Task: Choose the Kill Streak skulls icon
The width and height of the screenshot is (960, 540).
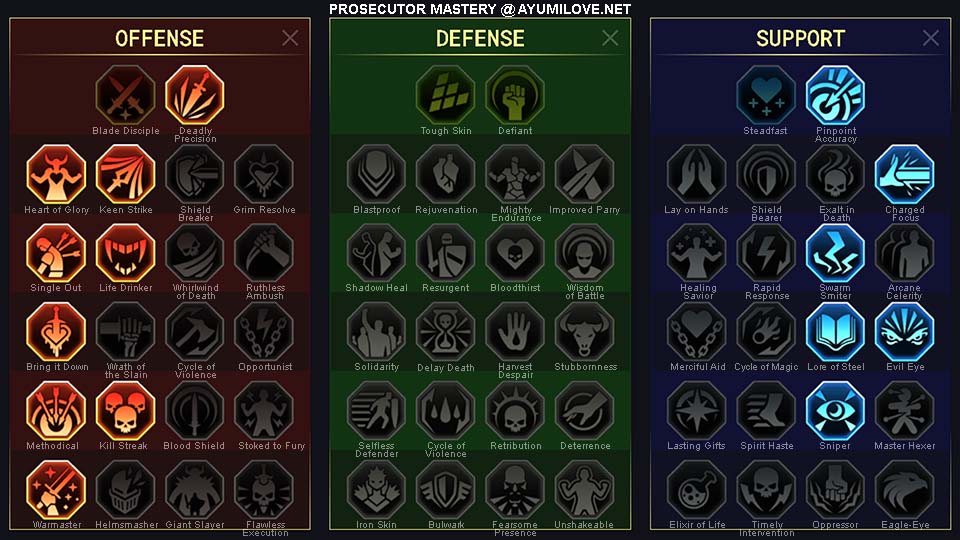Action: pos(126,411)
